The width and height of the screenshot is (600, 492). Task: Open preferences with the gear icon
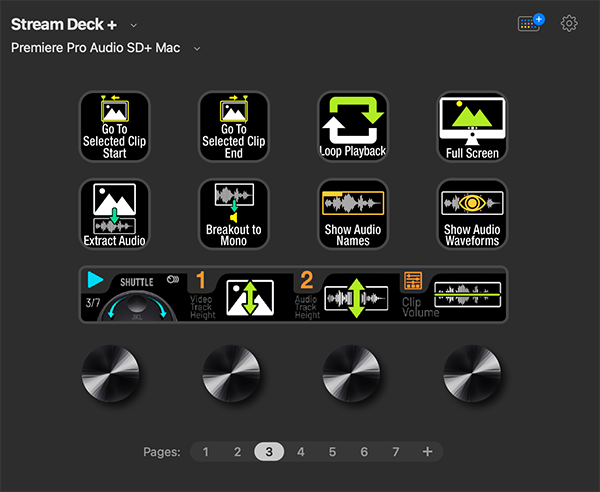tap(569, 24)
